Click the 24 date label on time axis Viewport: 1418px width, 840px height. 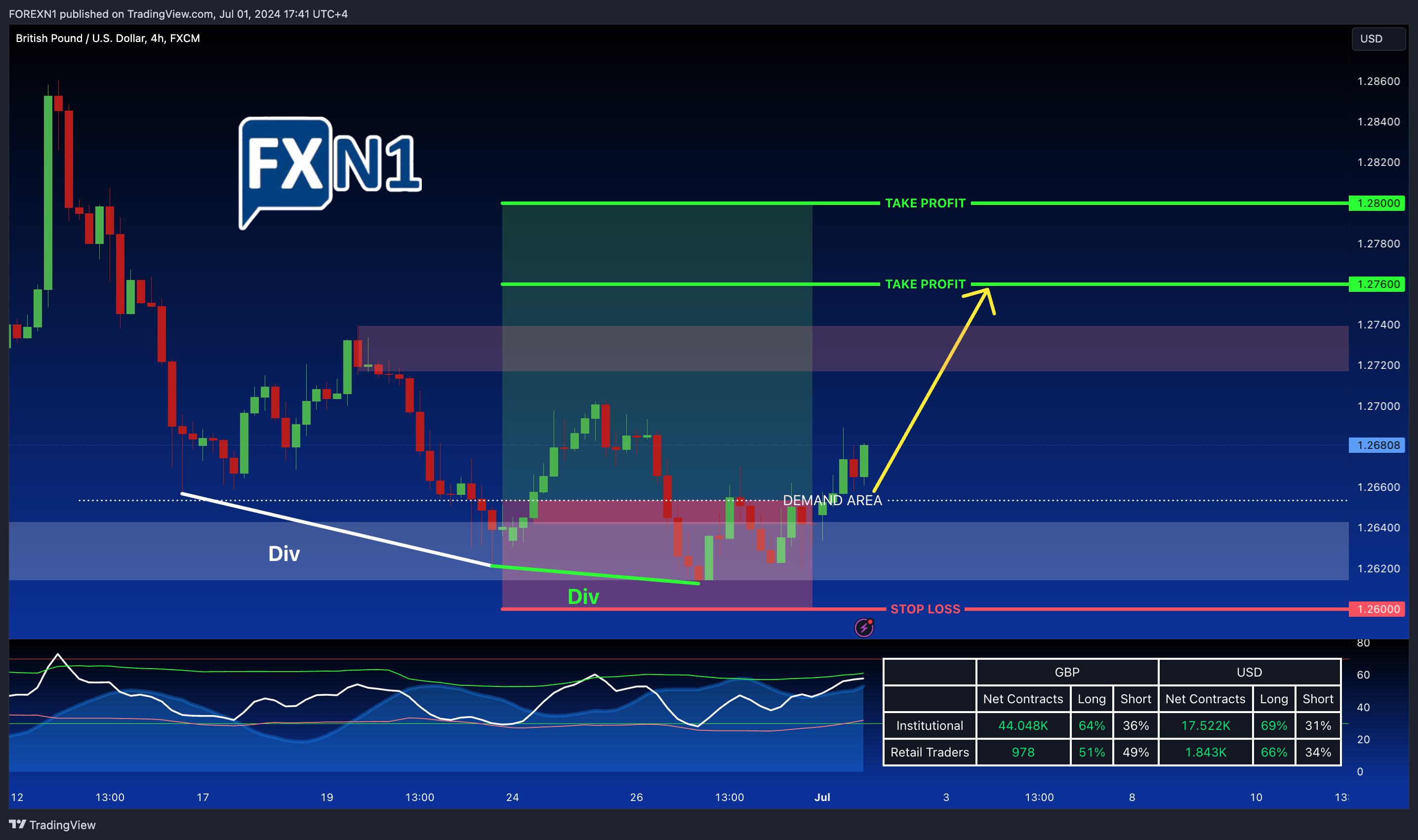512,798
